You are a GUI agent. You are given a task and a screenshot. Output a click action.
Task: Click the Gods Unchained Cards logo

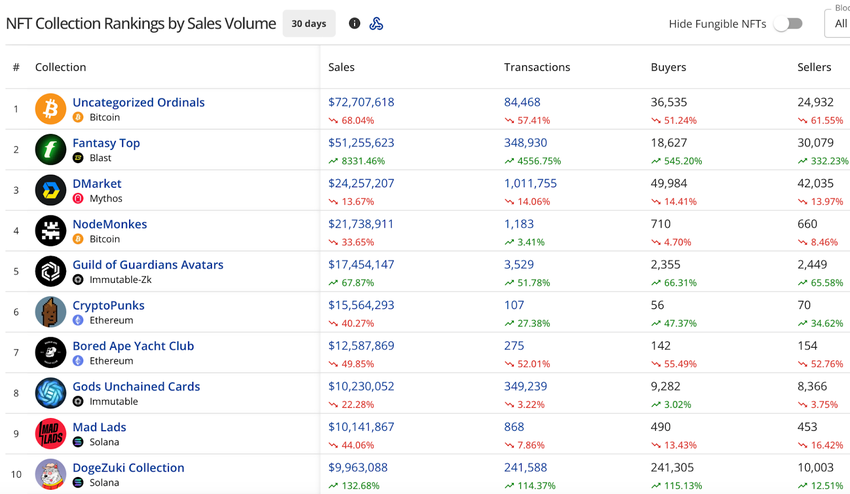click(x=50, y=393)
